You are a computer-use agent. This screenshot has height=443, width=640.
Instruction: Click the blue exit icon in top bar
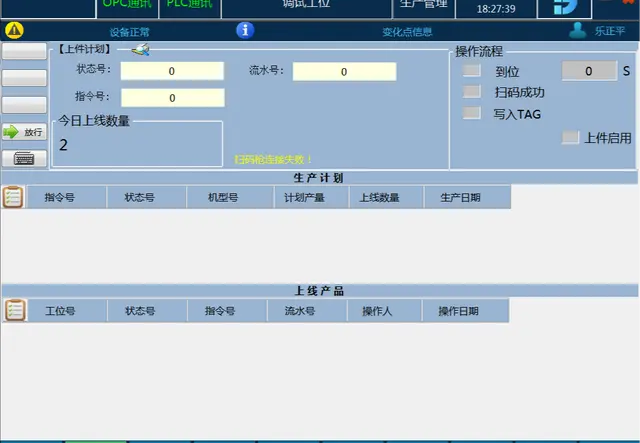pyautogui.click(x=564, y=7)
